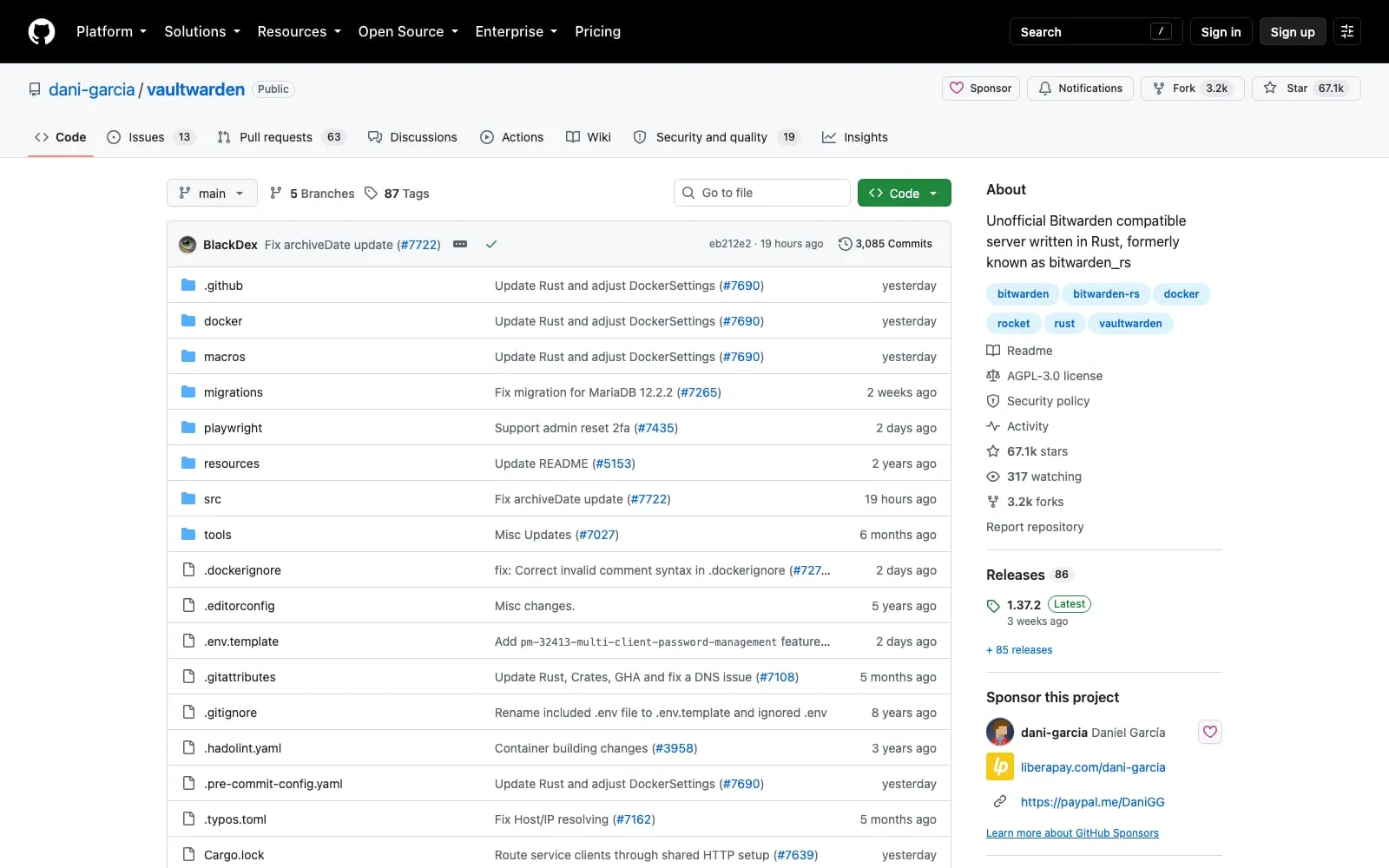This screenshot has width=1389, height=868.
Task: Open the 87 Tags link
Action: click(397, 194)
